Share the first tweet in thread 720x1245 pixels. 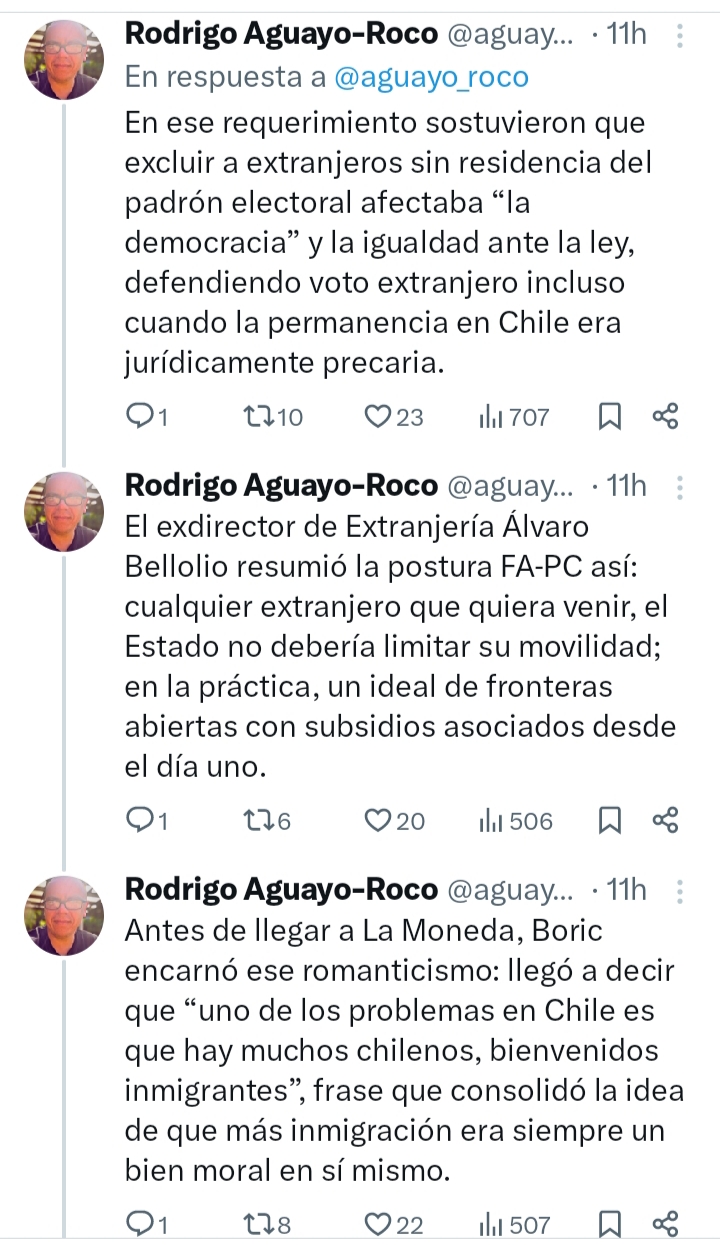[665, 417]
